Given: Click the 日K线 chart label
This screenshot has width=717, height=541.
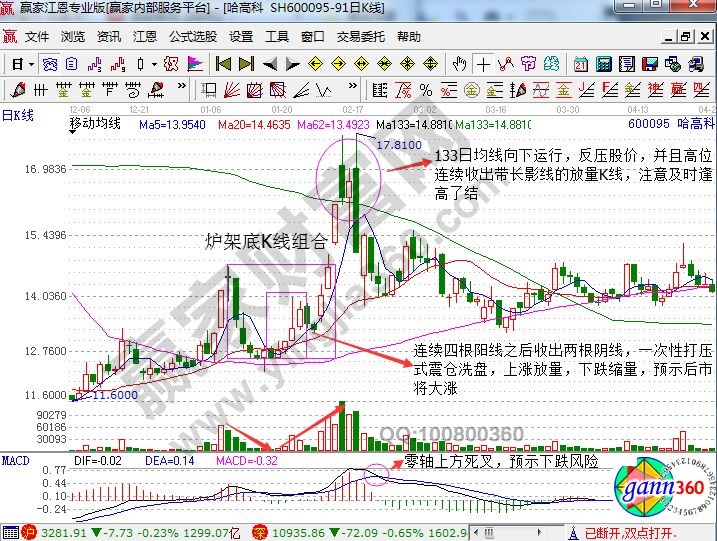Looking at the screenshot, I should click(17, 116).
